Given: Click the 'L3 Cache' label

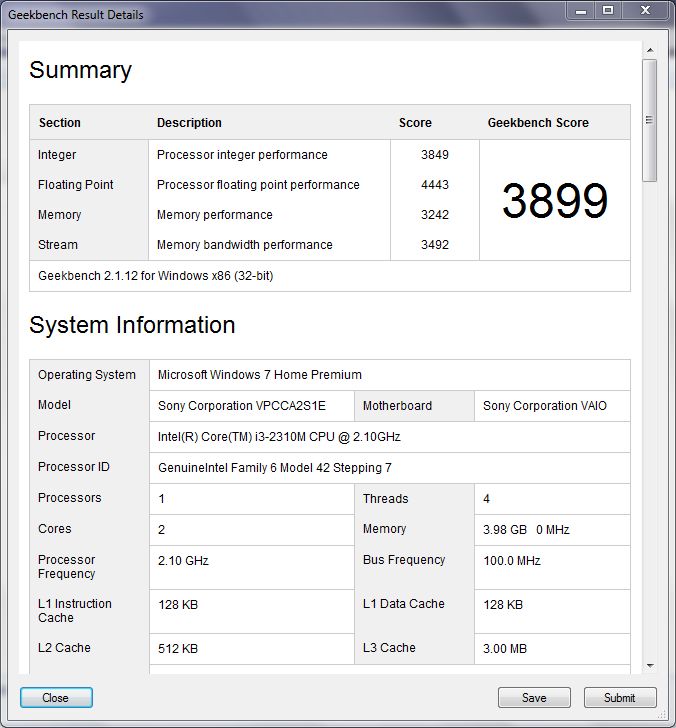Looking at the screenshot, I should pyautogui.click(x=389, y=648).
